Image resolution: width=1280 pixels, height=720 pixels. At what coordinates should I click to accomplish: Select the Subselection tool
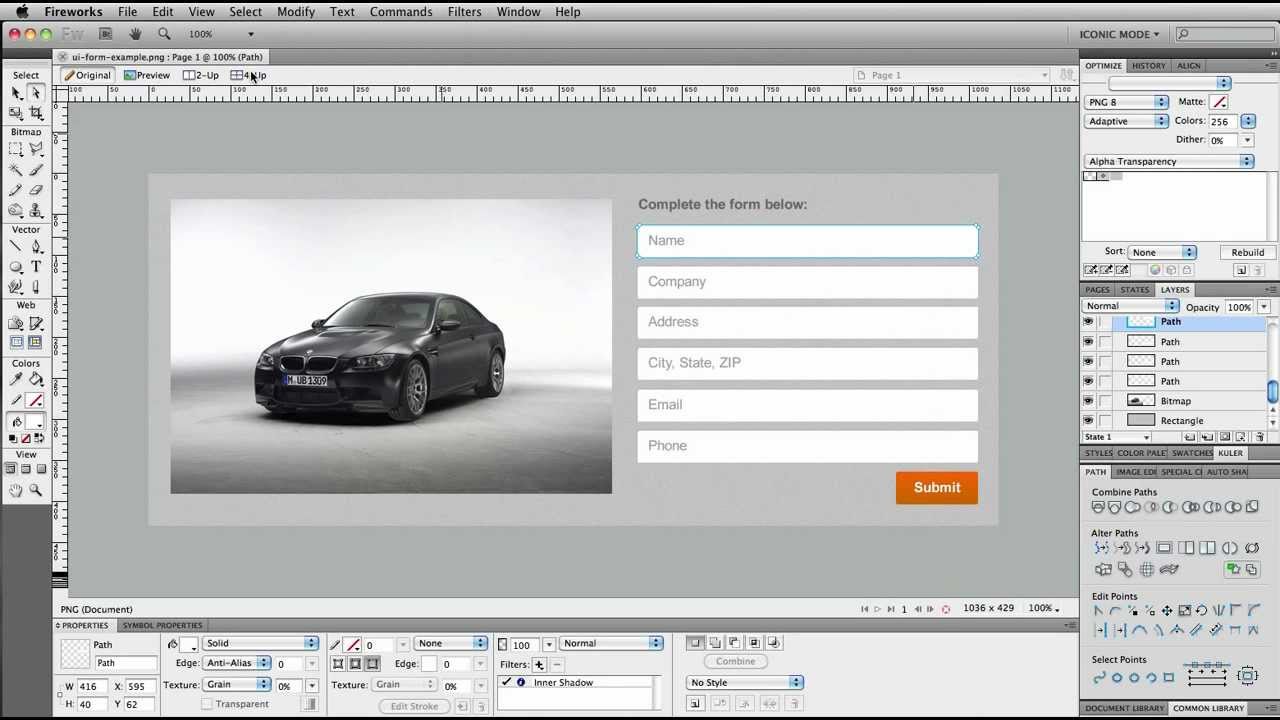click(36, 93)
